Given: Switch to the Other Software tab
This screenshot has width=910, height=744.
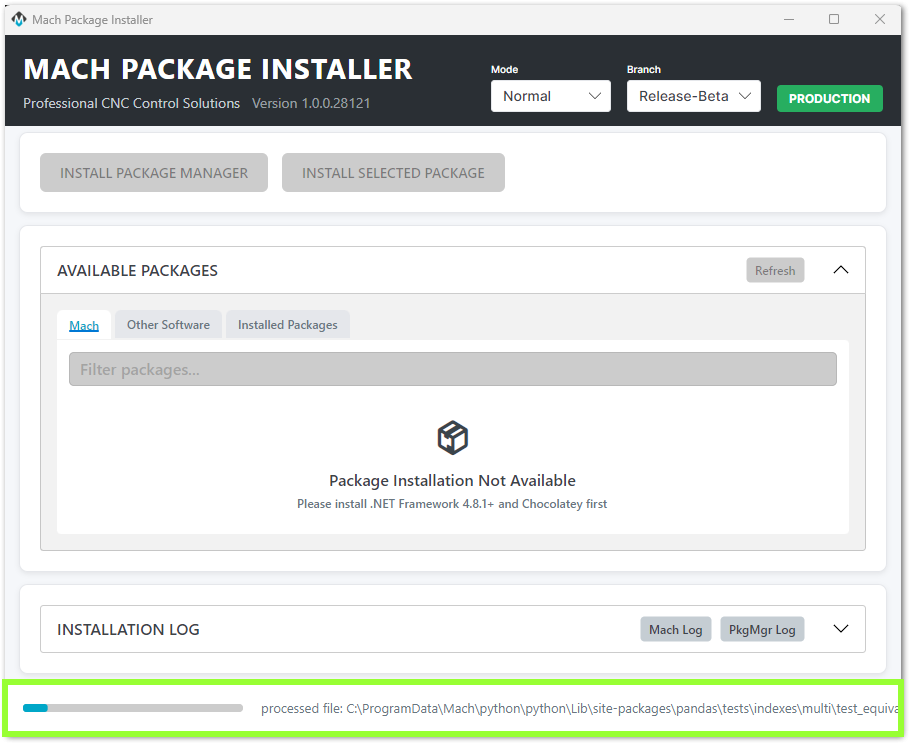Looking at the screenshot, I should point(168,325).
